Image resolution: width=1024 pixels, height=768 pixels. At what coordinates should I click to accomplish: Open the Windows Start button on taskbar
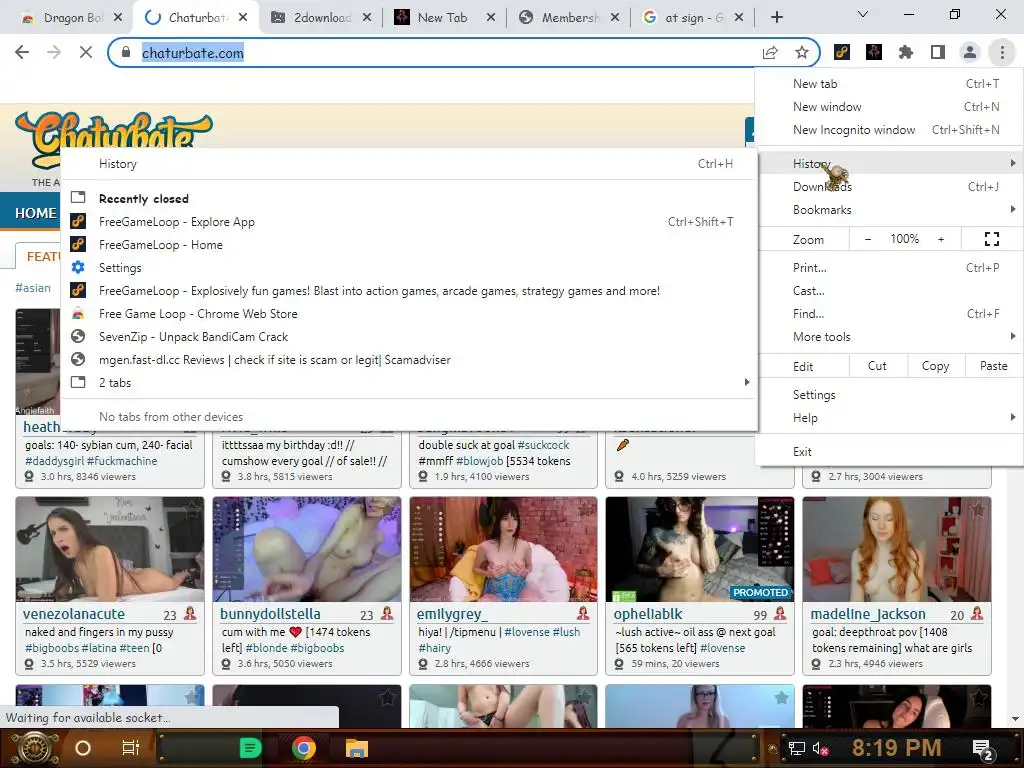[x=35, y=748]
